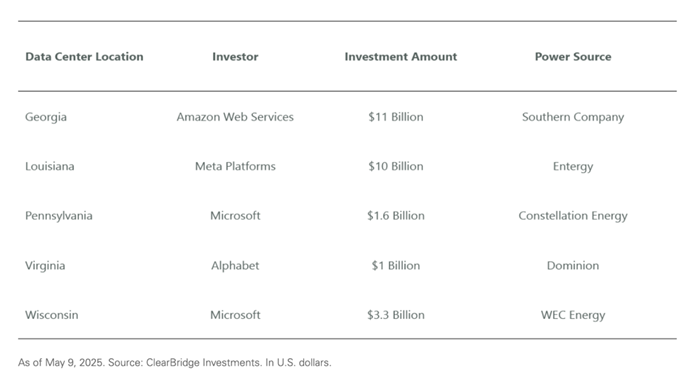
Task: Select the Wisconsin location cell
Action: pyautogui.click(x=52, y=315)
